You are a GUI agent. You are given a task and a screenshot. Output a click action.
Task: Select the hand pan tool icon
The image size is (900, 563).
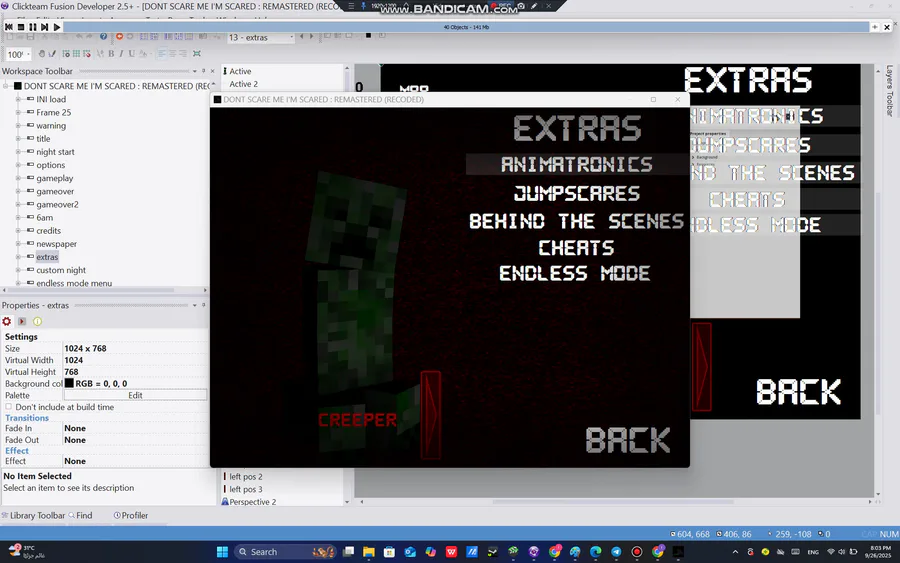41,54
